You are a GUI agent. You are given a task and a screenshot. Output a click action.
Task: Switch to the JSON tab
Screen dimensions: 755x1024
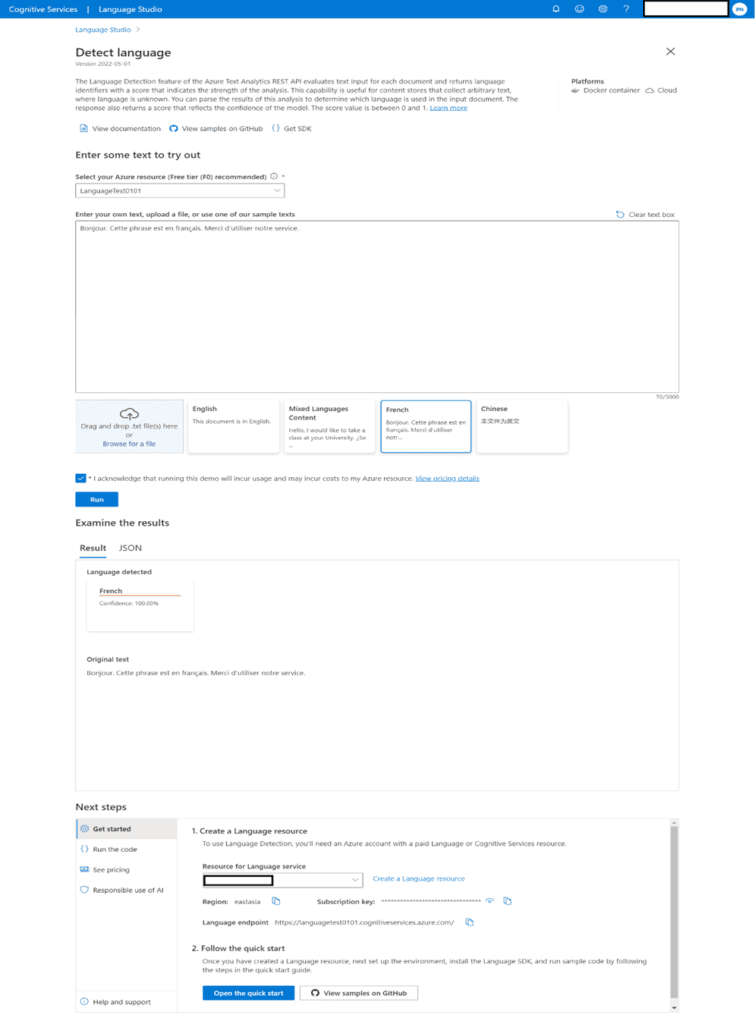point(130,548)
